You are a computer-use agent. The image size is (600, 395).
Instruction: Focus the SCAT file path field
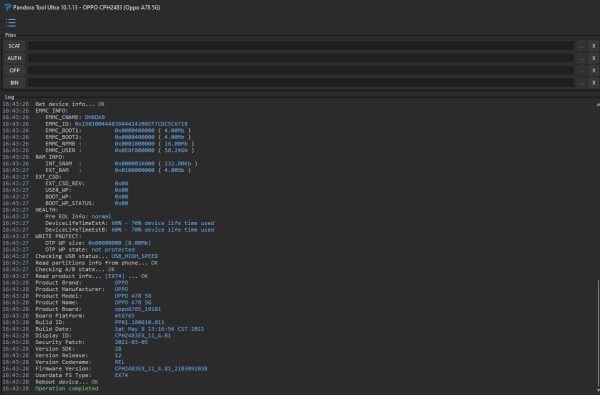coord(300,46)
